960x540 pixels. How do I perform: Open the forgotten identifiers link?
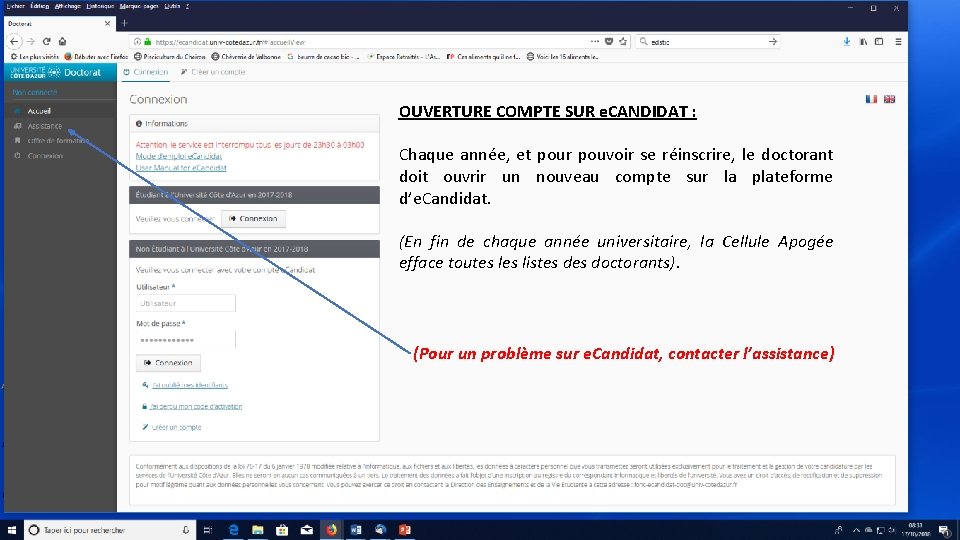click(190, 385)
